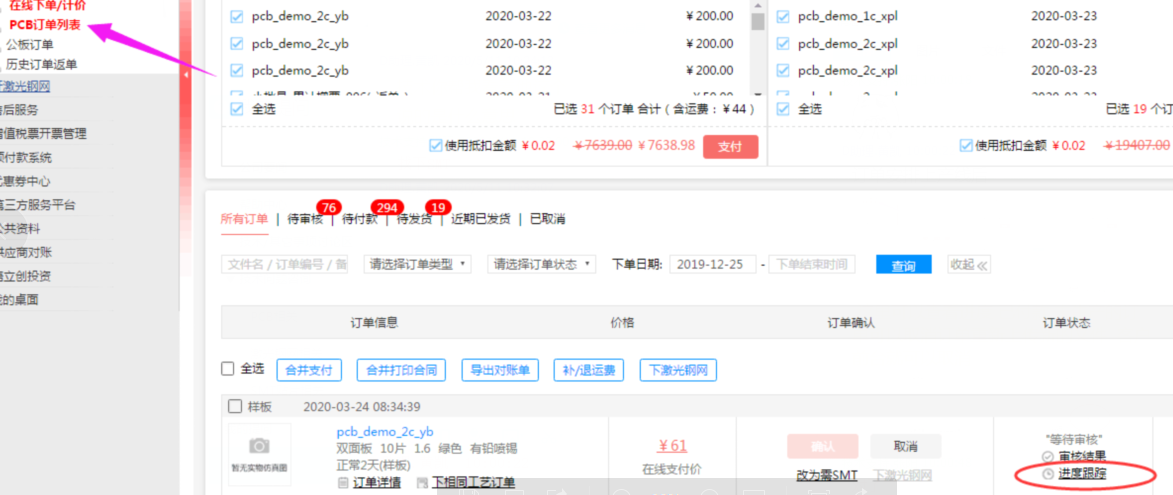Screen dimensions: 1173x495
Task: Click the blue 查询 button
Action: coord(903,265)
